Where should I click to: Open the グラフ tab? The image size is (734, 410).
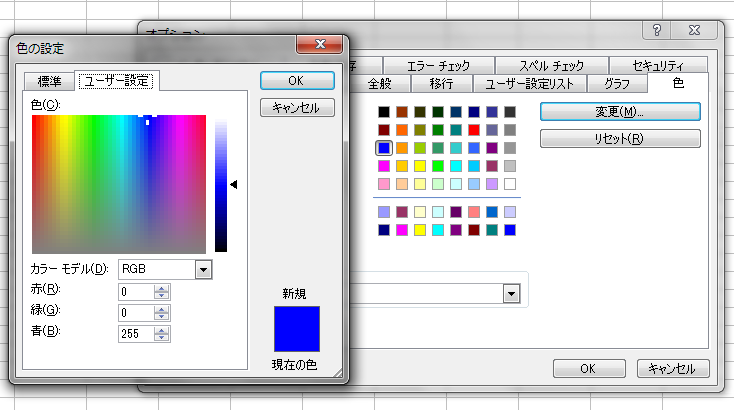617,84
